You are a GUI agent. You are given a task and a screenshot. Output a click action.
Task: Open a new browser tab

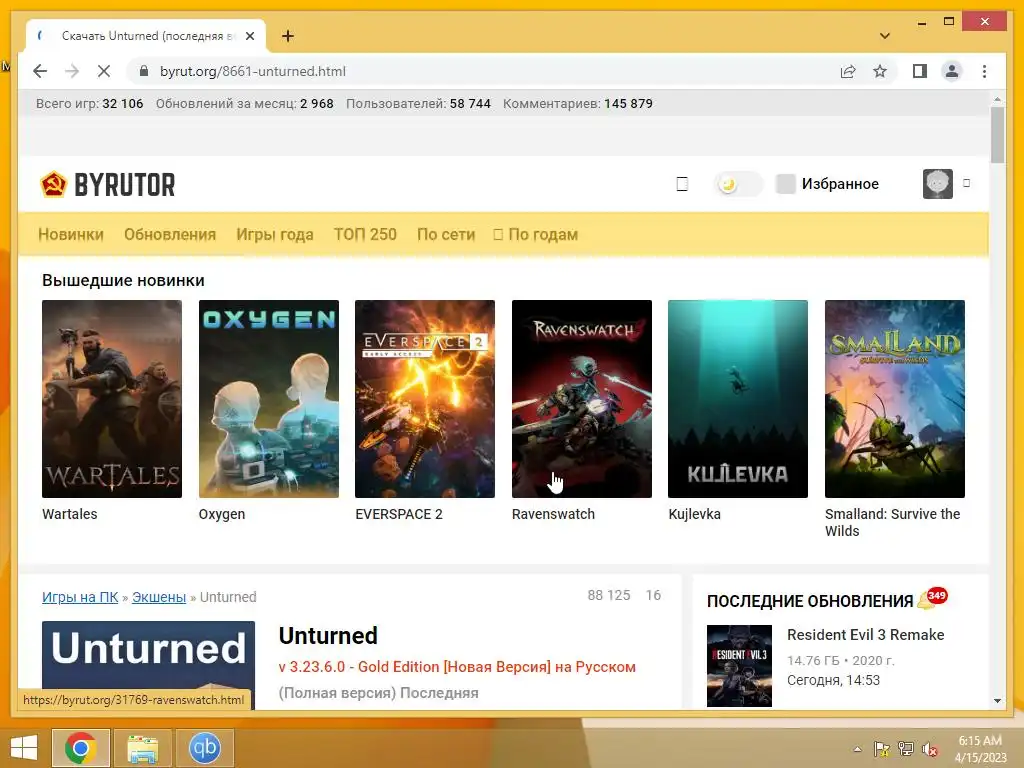click(287, 36)
